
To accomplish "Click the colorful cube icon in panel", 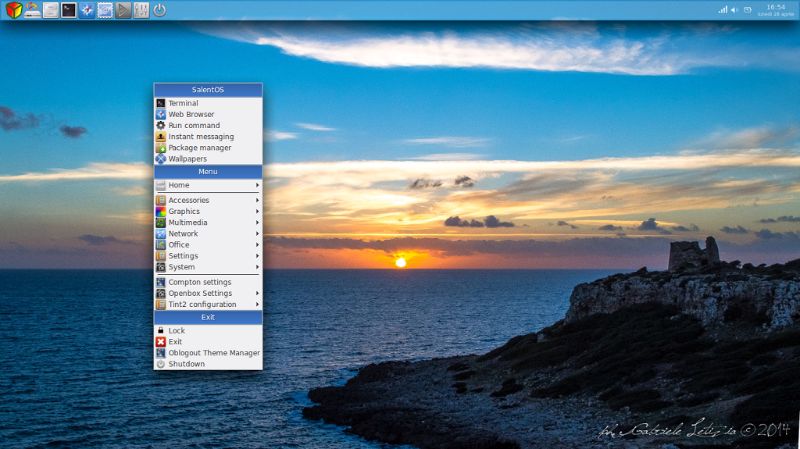I will (x=13, y=10).
